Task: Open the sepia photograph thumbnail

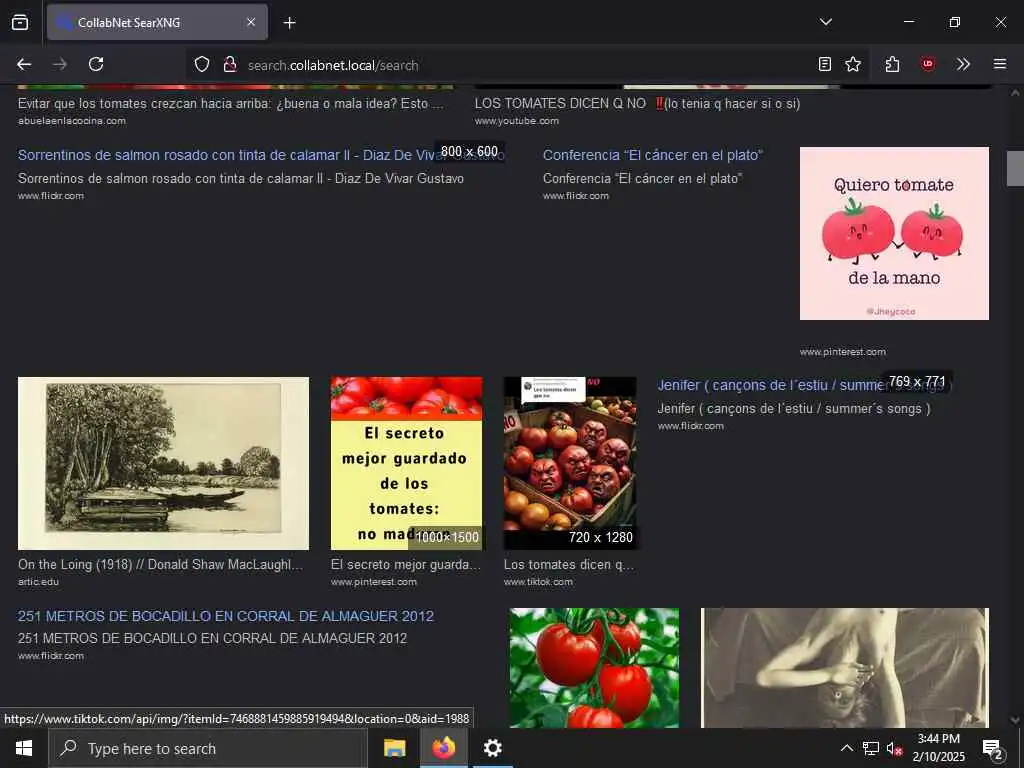Action: (844, 667)
